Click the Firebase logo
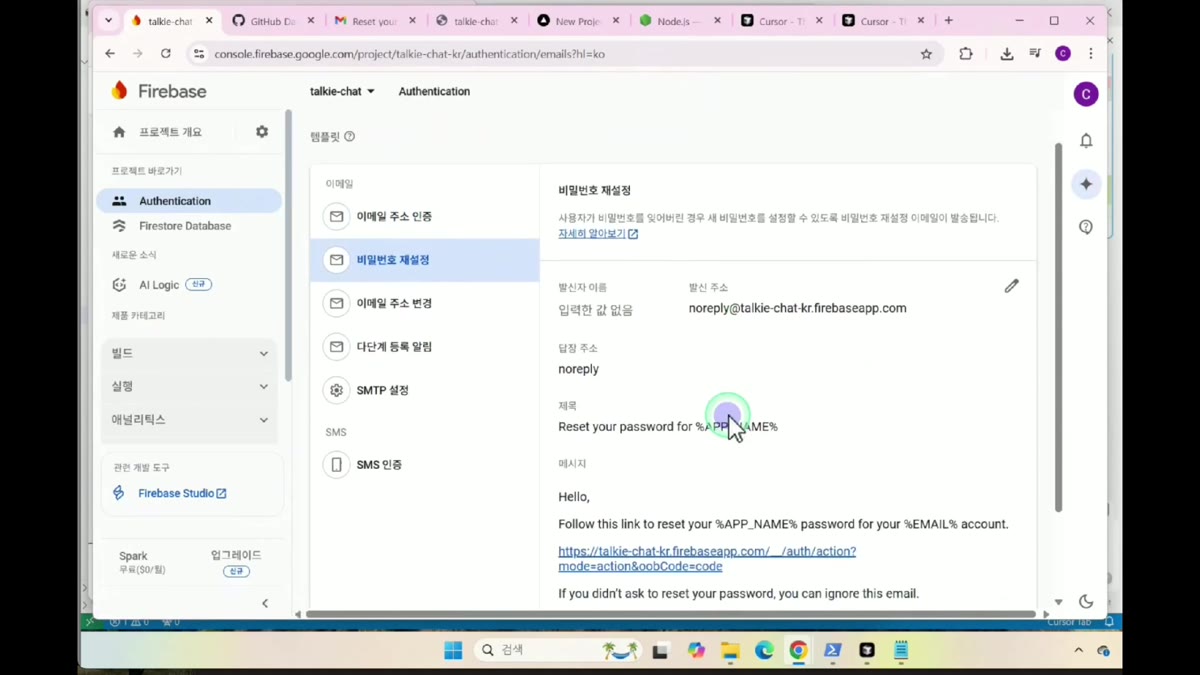 pos(158,91)
